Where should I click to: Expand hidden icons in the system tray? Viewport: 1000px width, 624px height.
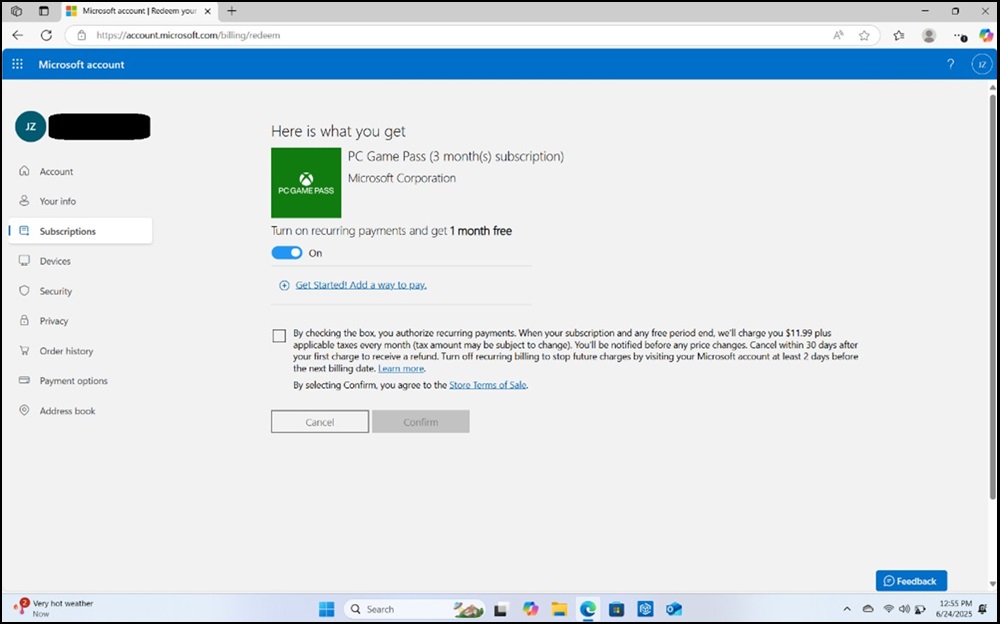tap(847, 608)
